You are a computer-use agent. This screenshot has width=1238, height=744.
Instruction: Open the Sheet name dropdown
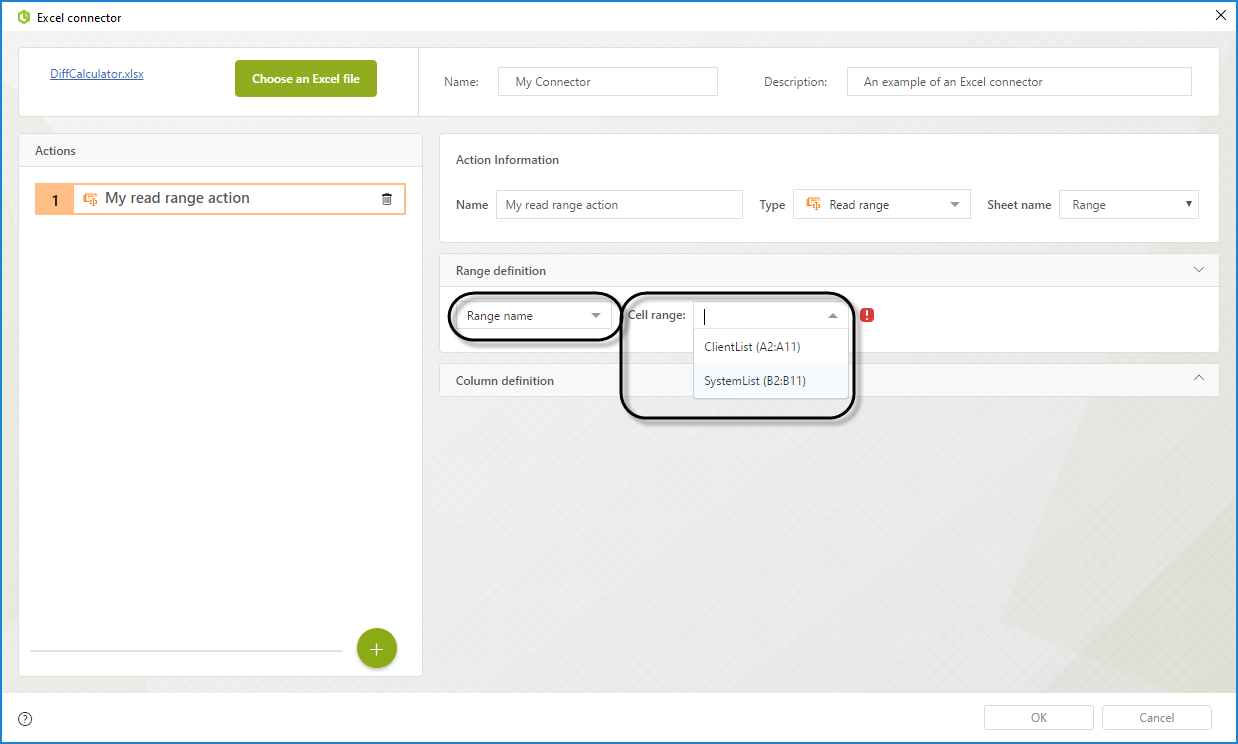(x=1128, y=205)
